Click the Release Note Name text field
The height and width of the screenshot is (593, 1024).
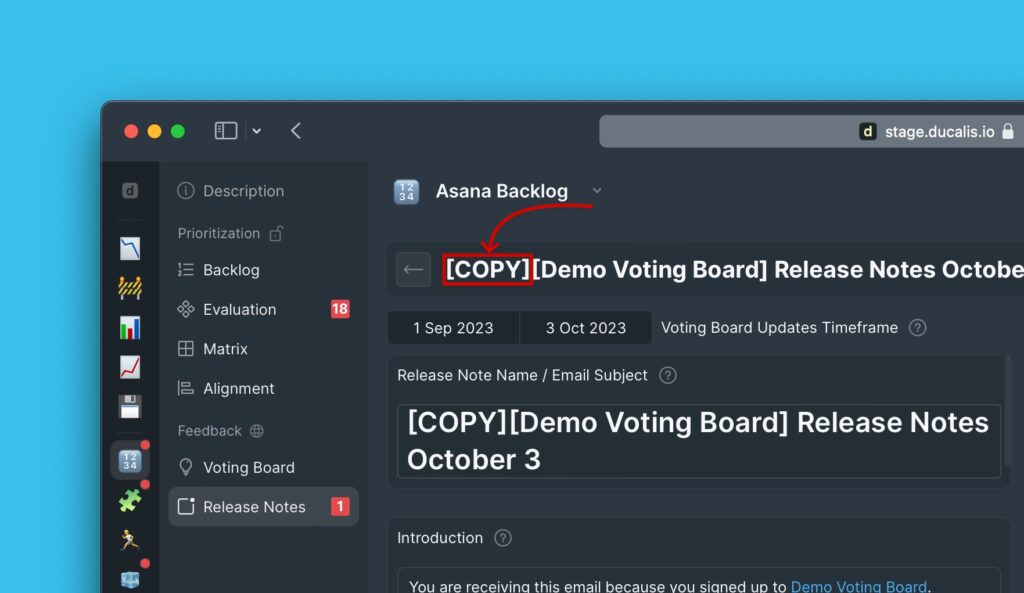click(698, 441)
